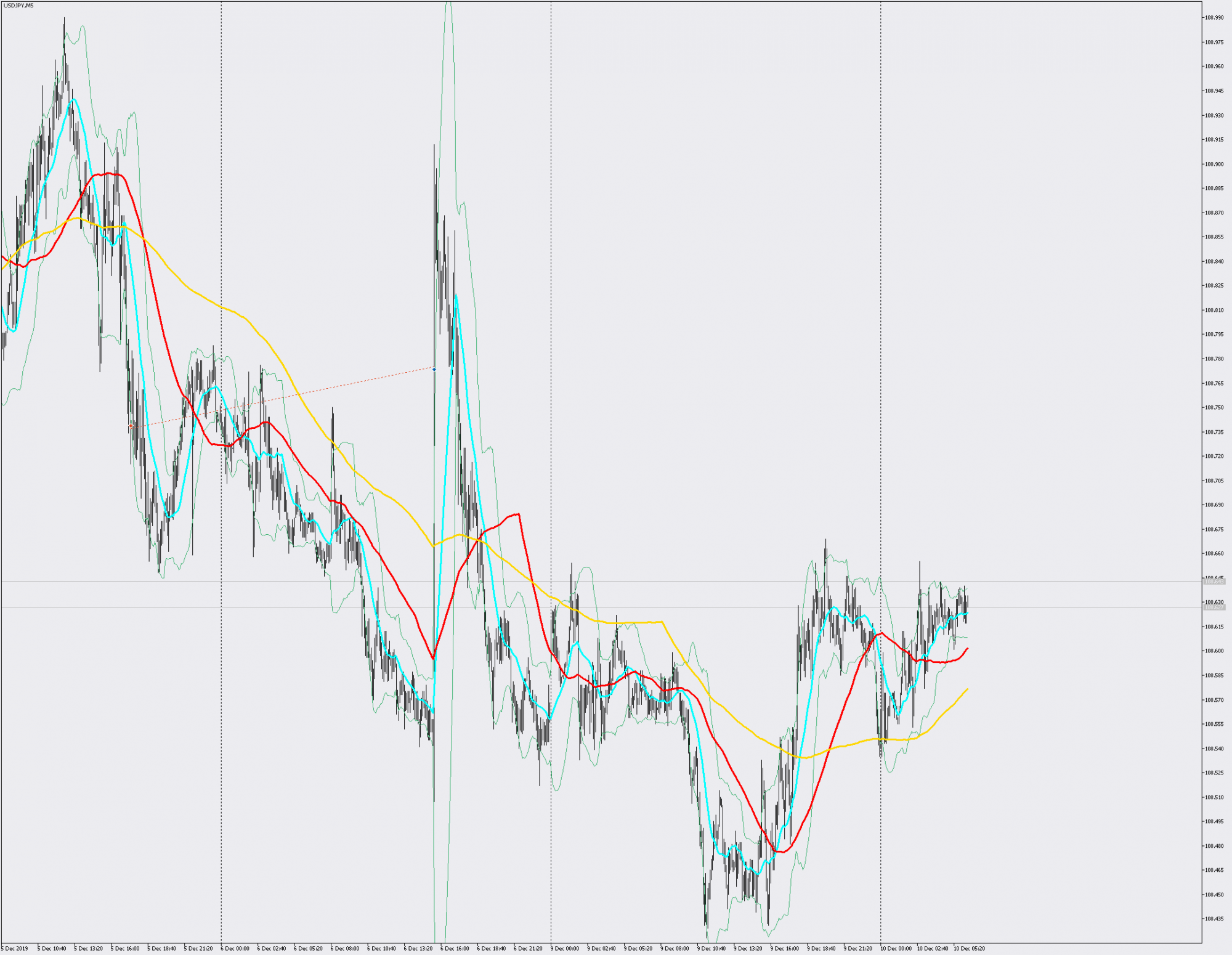Click the 9 Dec 21:20 time label
This screenshot has height=955, width=1232.
(x=858, y=949)
